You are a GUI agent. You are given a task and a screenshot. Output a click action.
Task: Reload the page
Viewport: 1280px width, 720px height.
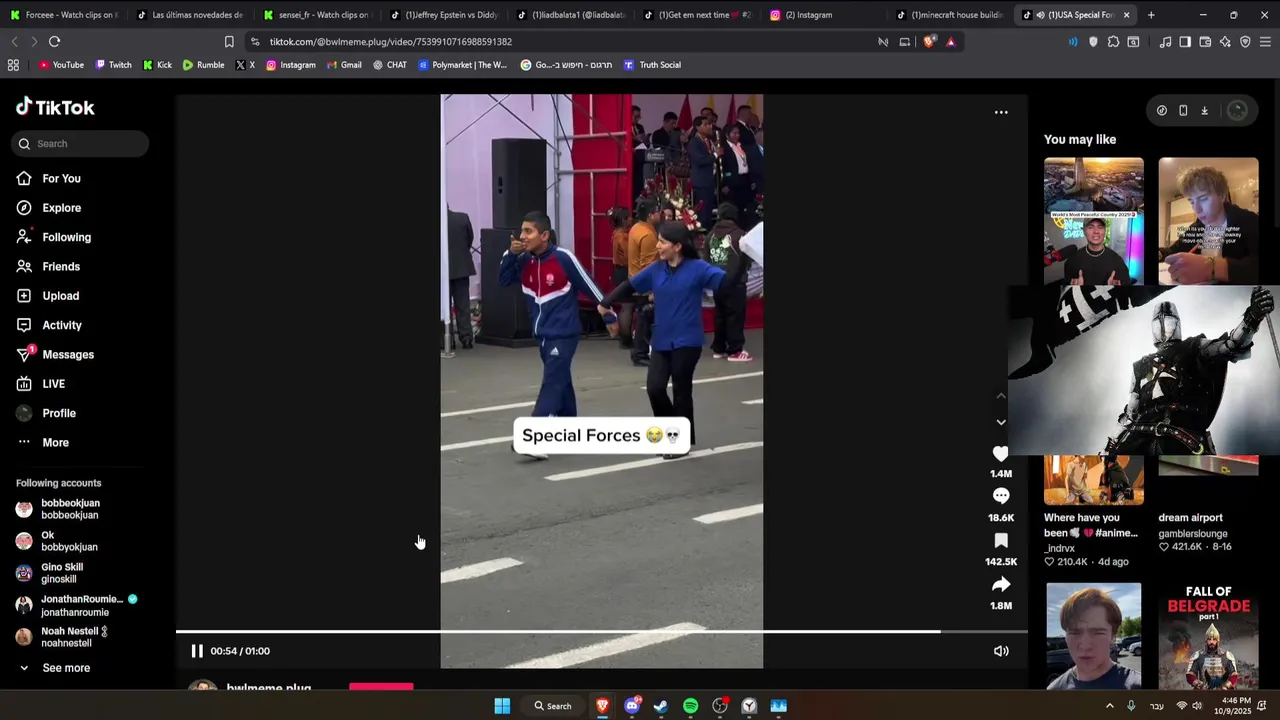pyautogui.click(x=54, y=42)
